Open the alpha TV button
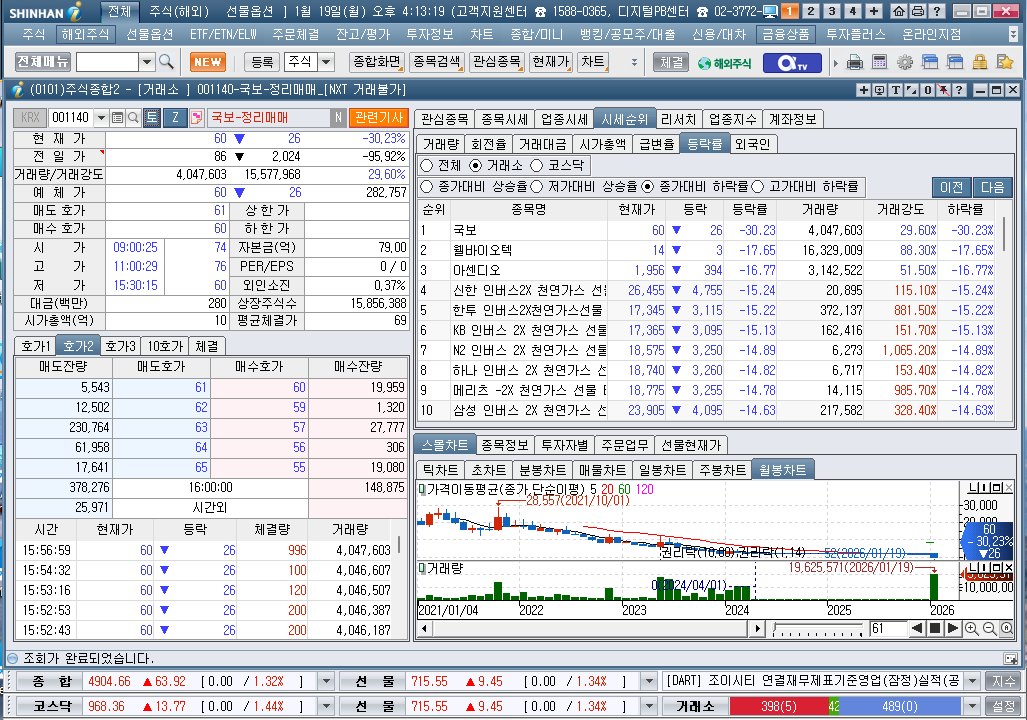 tap(791, 63)
